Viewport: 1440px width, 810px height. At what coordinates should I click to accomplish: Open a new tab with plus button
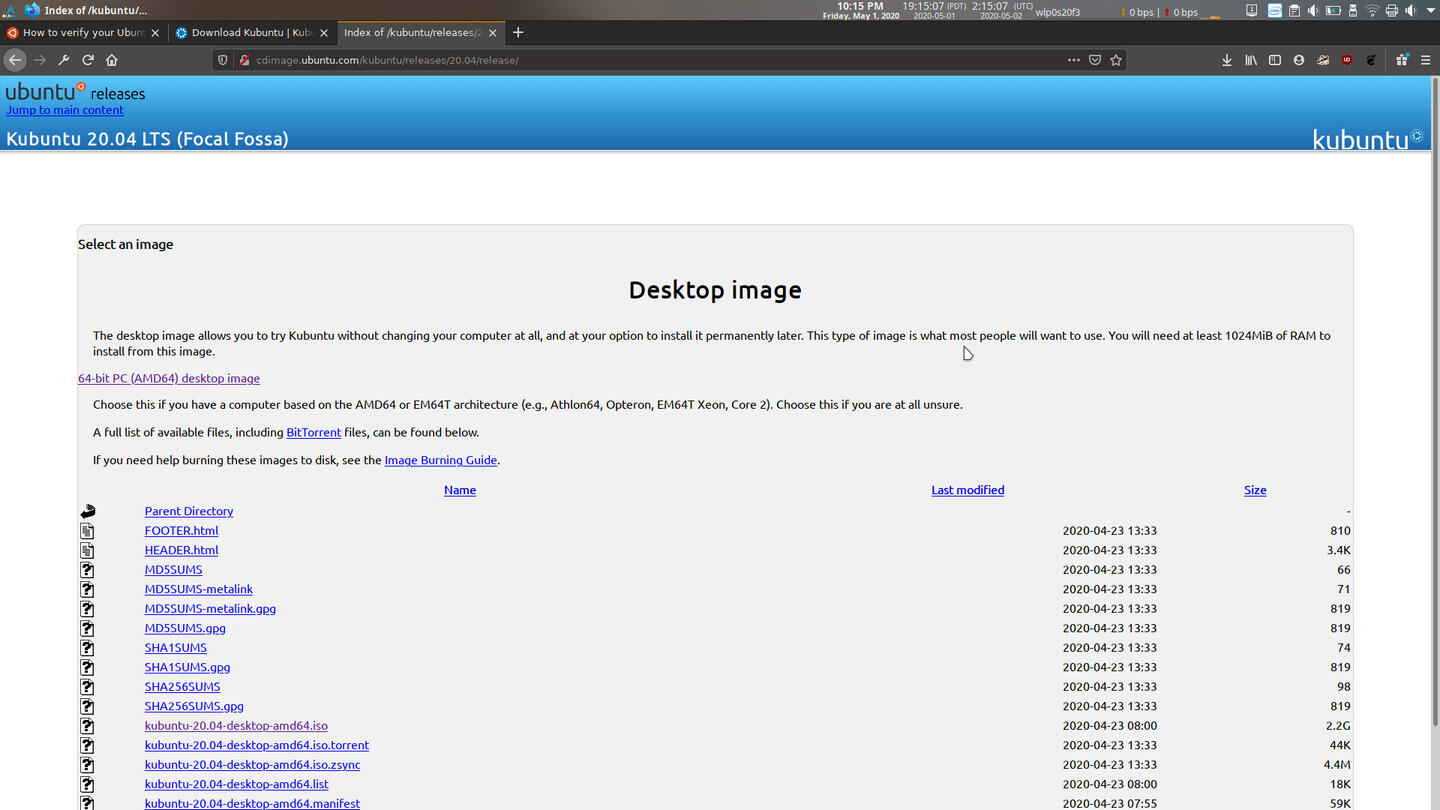(x=518, y=32)
